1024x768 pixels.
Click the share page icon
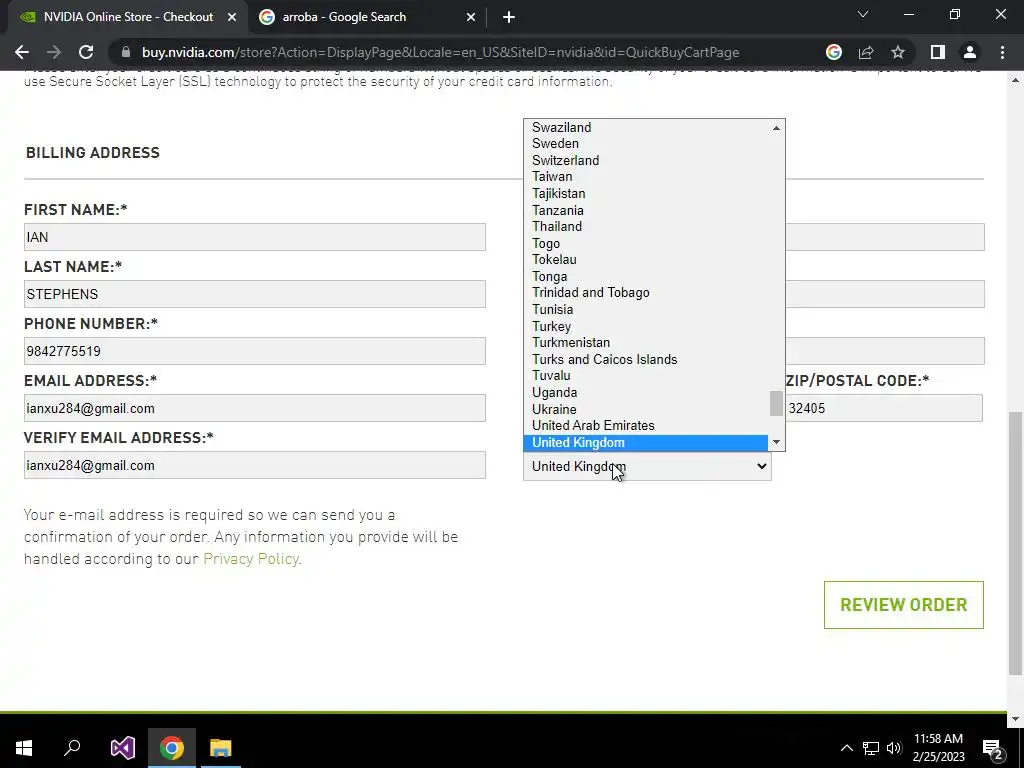point(866,52)
